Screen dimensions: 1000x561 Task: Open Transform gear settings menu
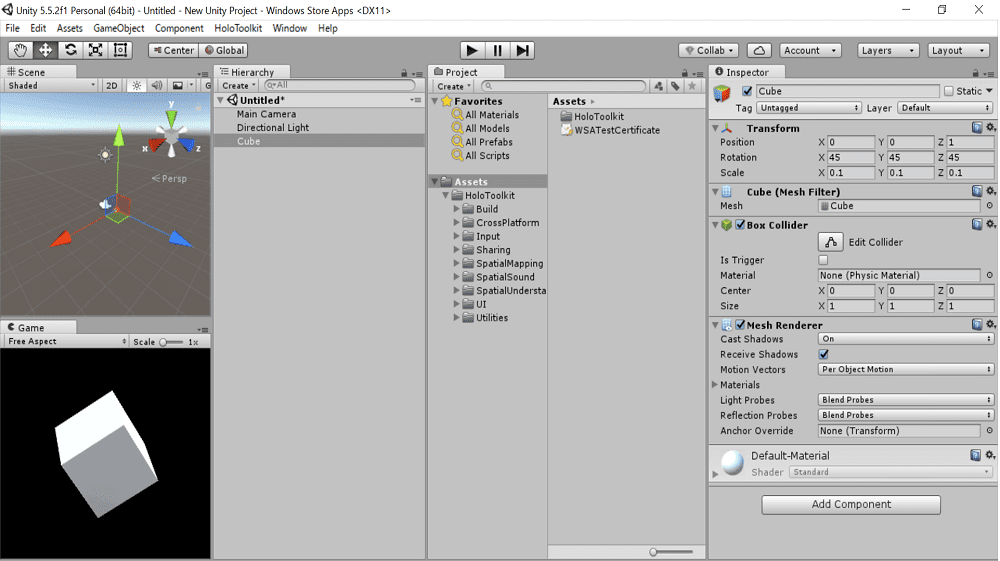click(990, 128)
